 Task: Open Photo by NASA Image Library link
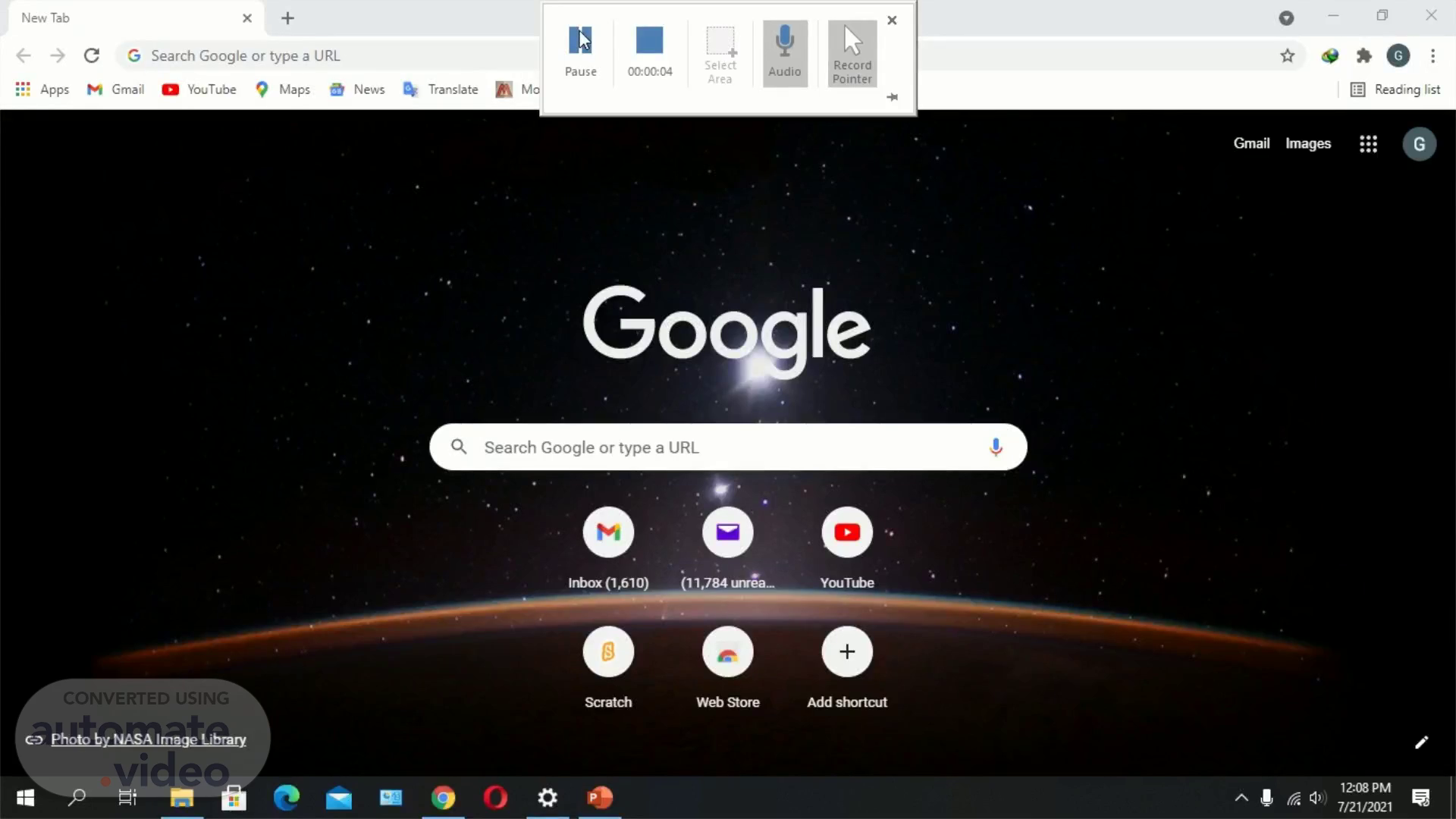pos(149,739)
